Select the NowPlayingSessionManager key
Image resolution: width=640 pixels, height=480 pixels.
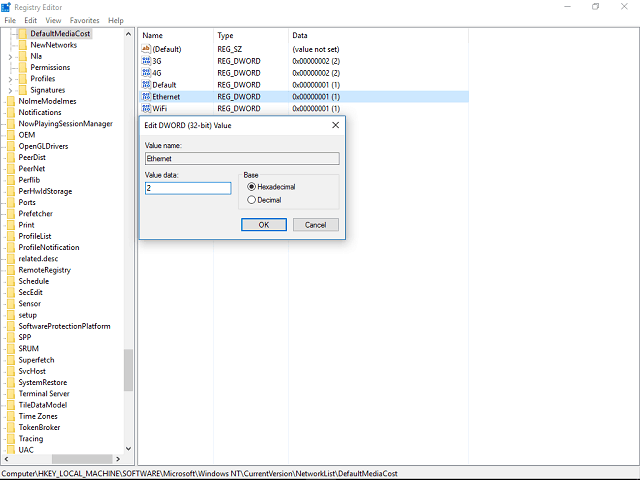pyautogui.click(x=65, y=124)
